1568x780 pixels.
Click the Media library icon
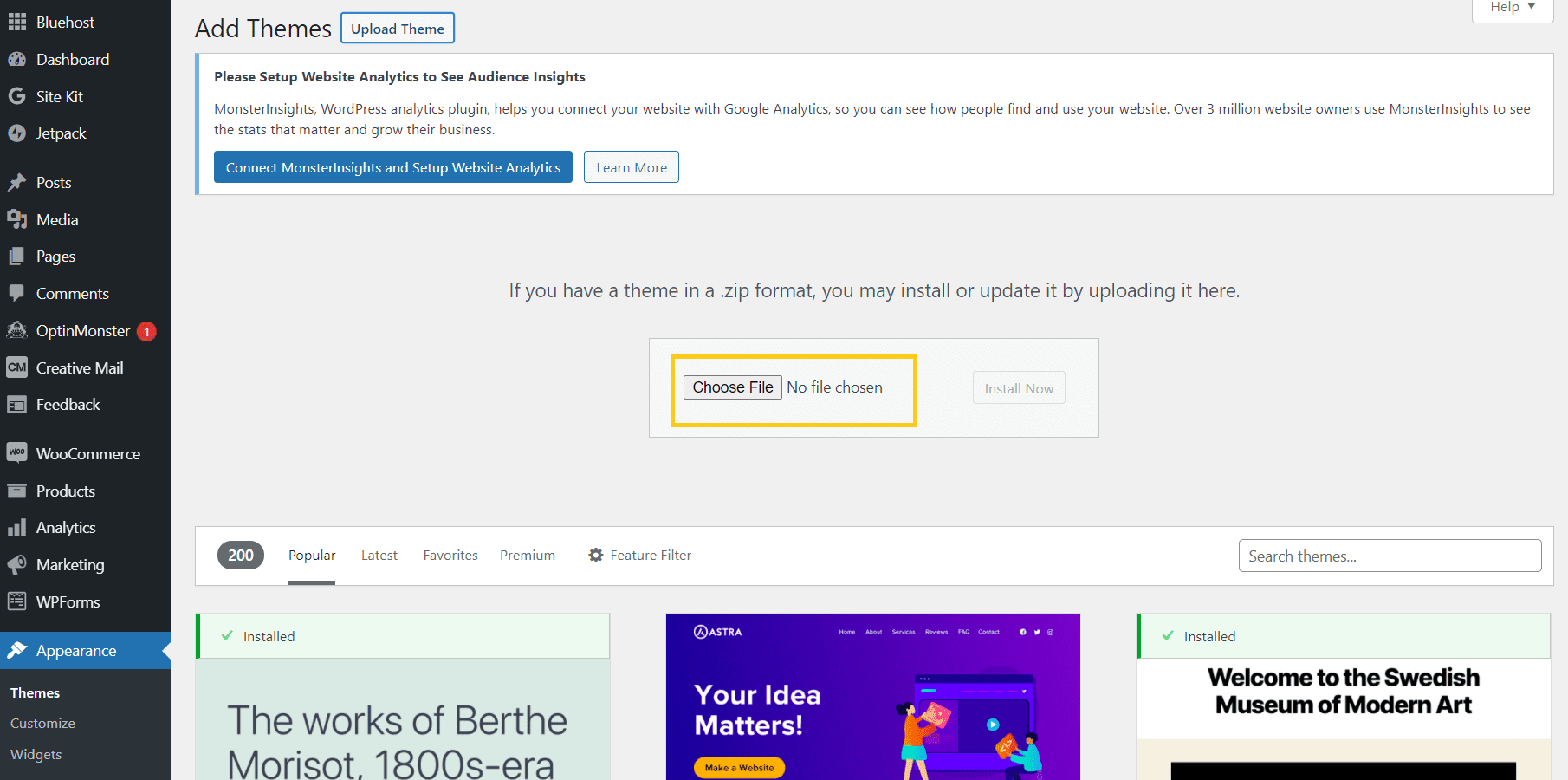pos(17,219)
